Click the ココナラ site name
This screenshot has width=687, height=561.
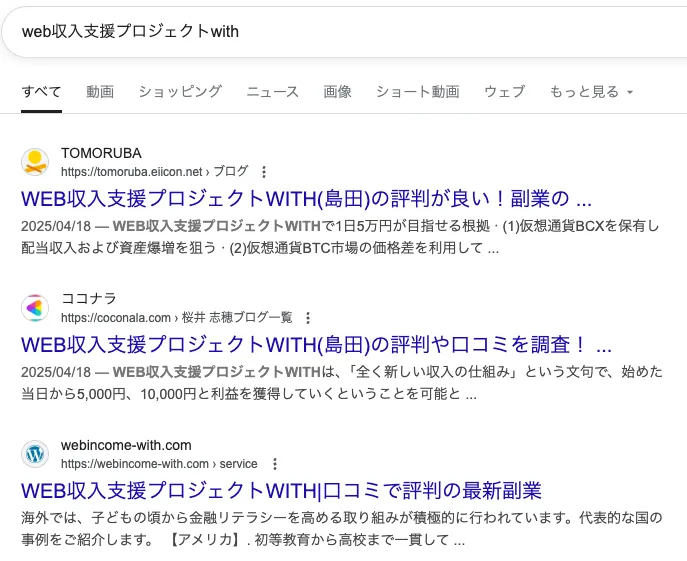(89, 299)
